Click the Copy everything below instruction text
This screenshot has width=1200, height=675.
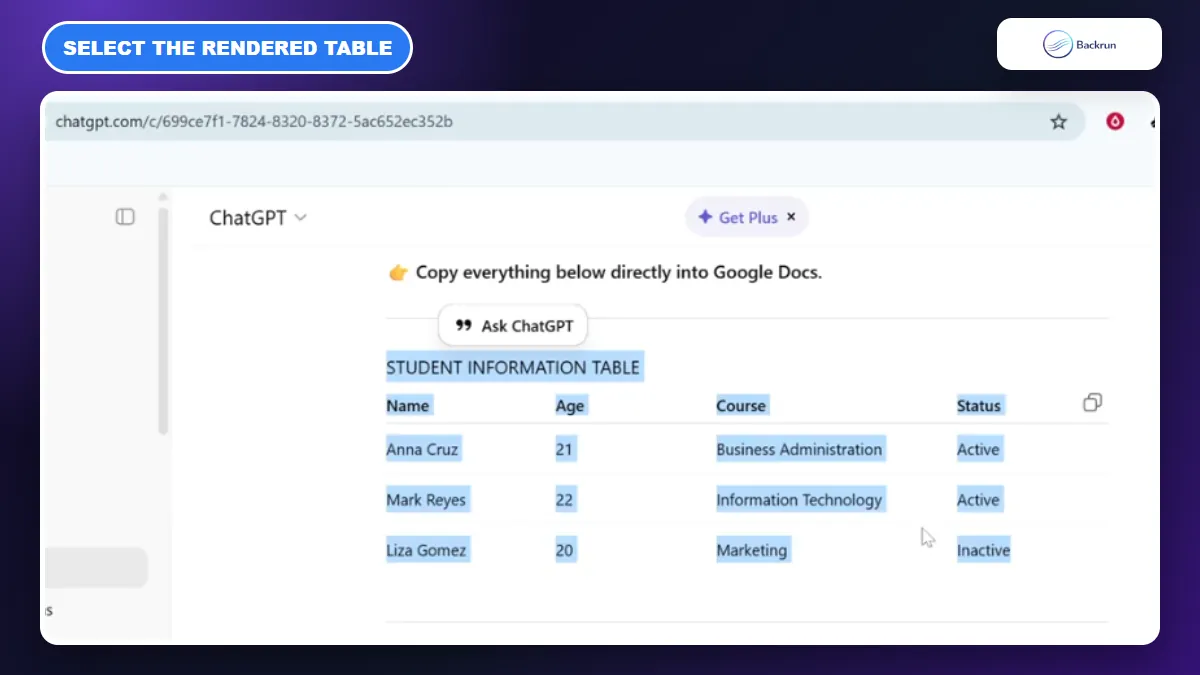619,272
